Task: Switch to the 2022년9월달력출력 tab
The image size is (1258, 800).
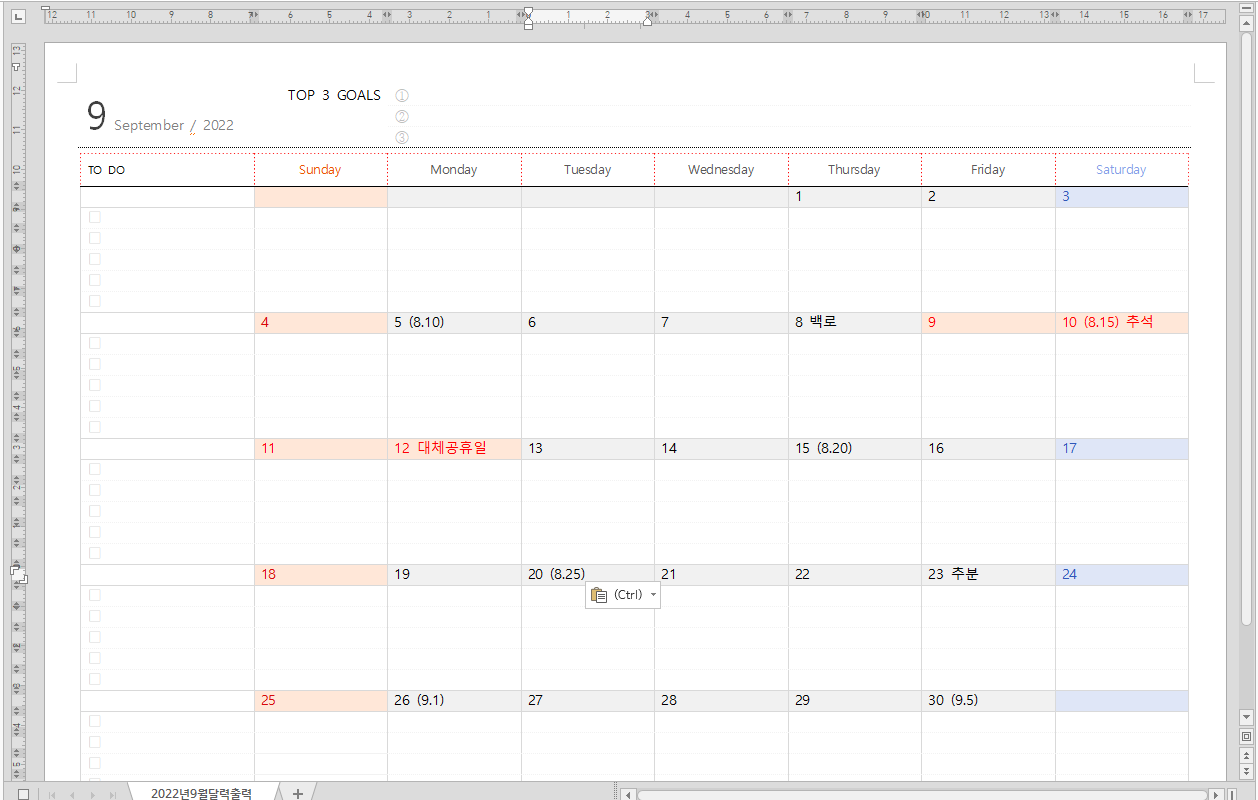Action: tap(201, 793)
